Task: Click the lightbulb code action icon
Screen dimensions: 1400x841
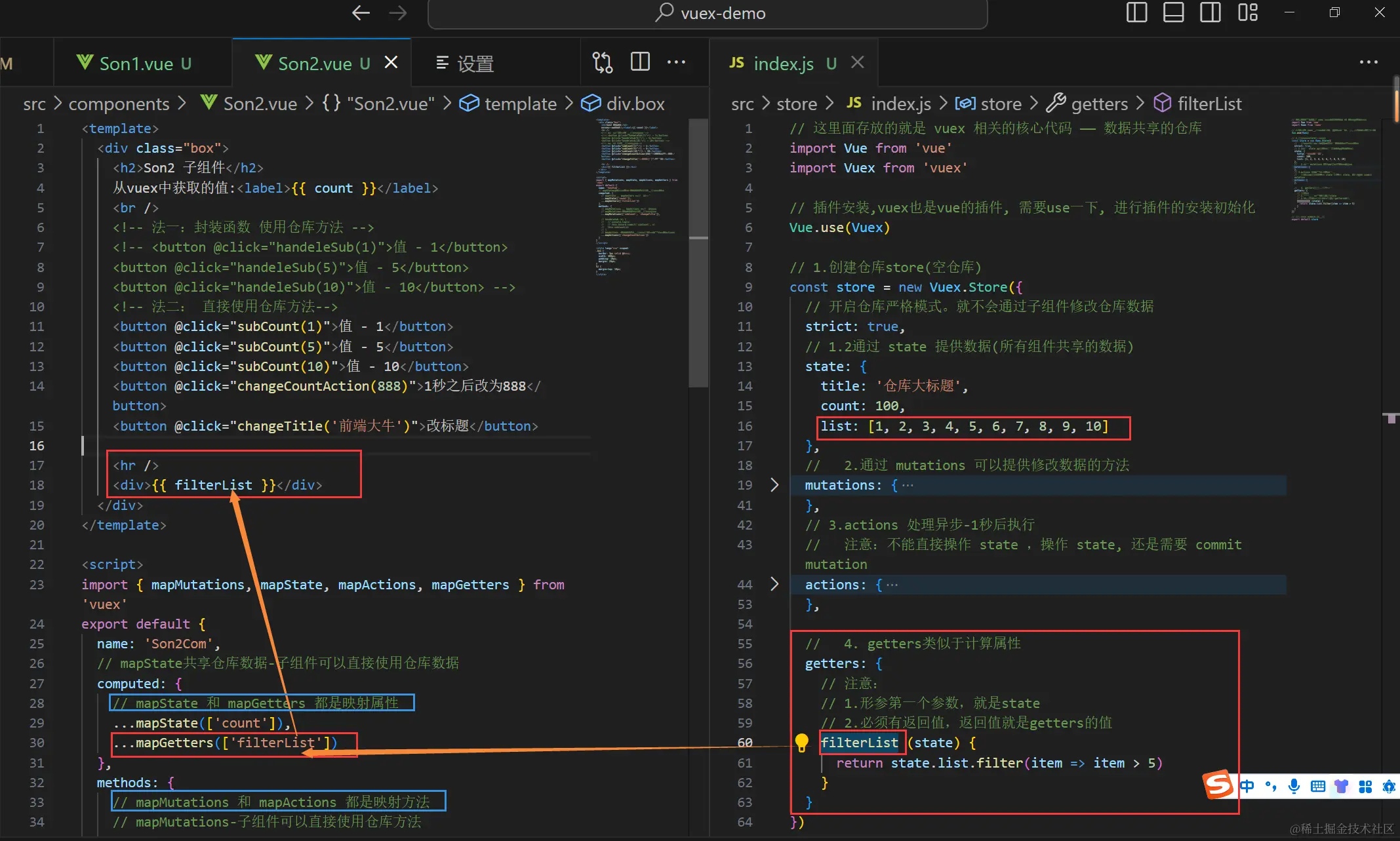Action: coord(801,742)
